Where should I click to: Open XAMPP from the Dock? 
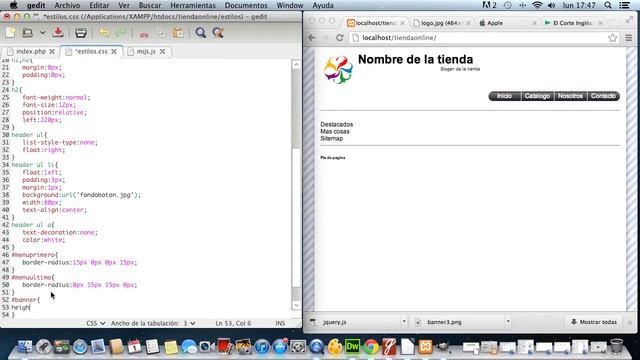click(x=425, y=347)
